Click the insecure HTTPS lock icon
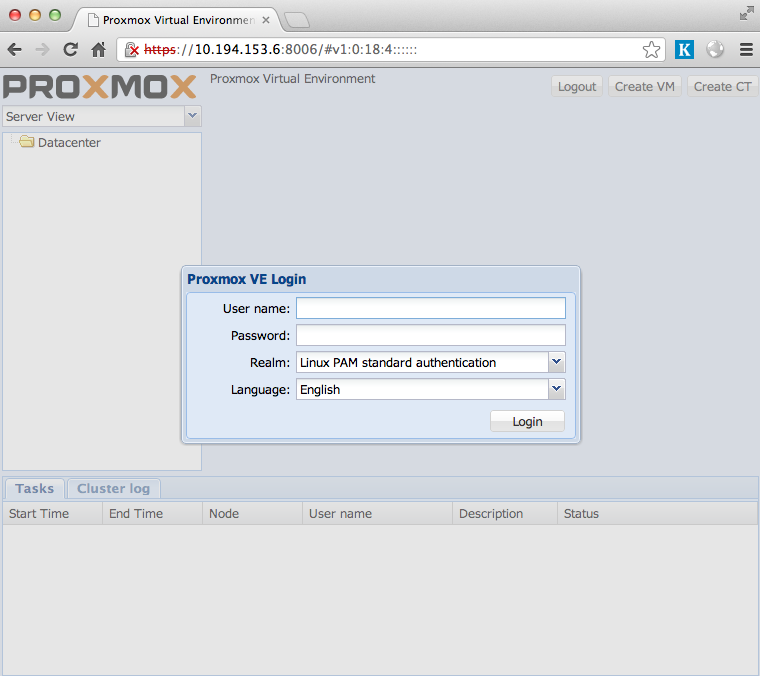Viewport: 760px width, 676px height. [132, 49]
